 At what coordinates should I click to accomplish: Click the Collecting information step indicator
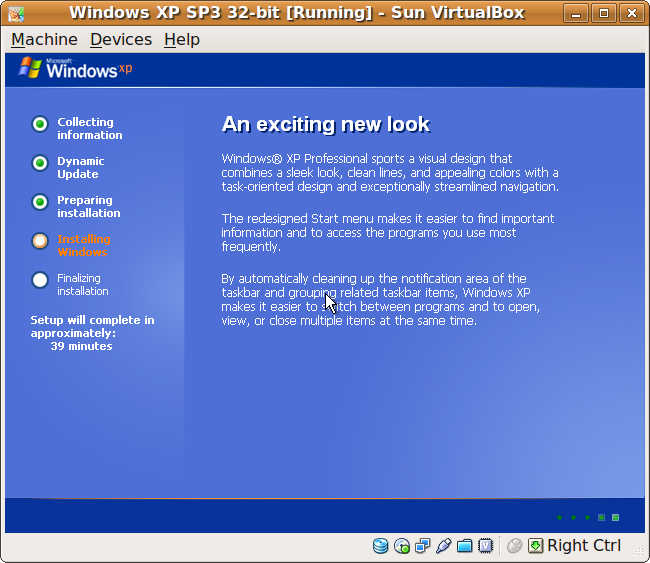point(40,124)
